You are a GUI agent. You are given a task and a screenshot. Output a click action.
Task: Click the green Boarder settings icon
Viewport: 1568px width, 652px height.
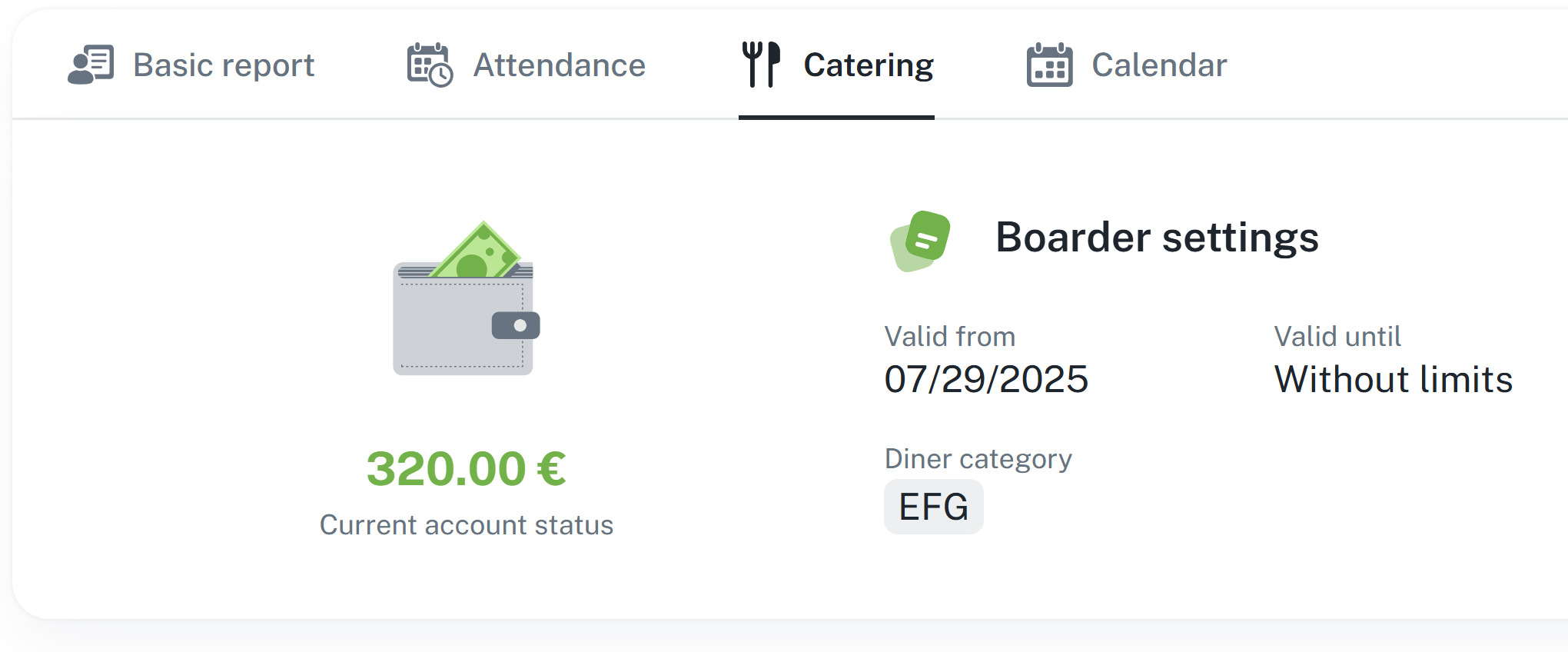(x=920, y=240)
